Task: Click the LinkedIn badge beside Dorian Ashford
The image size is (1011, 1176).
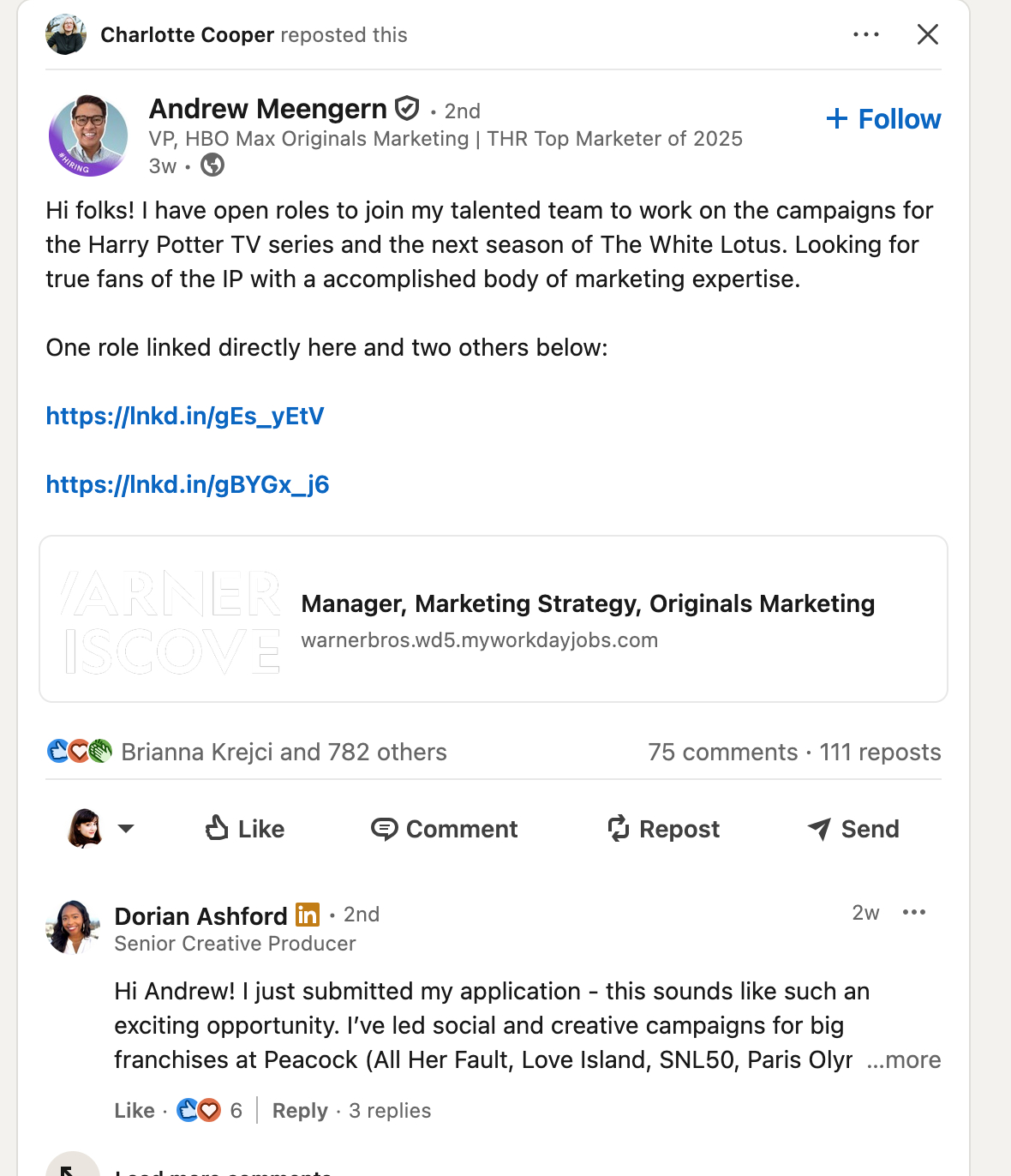Action: 308,915
